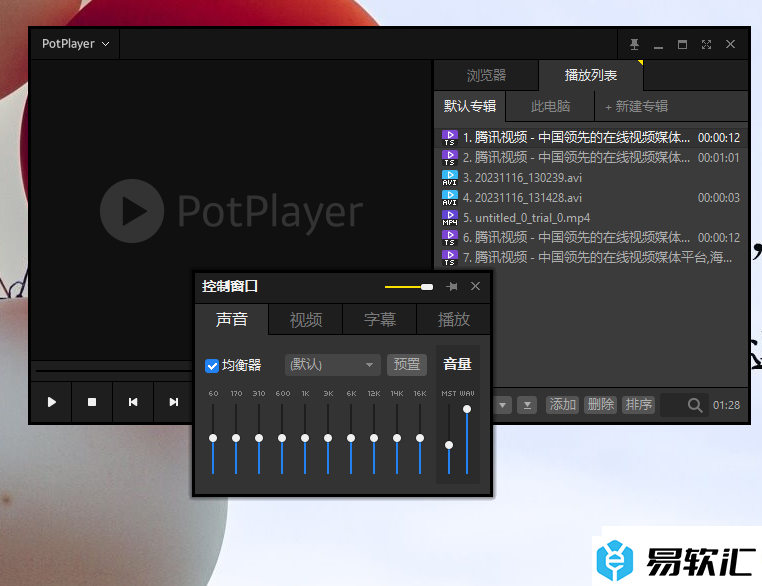Select the 此电脑 tab
The width and height of the screenshot is (762, 586).
point(550,106)
